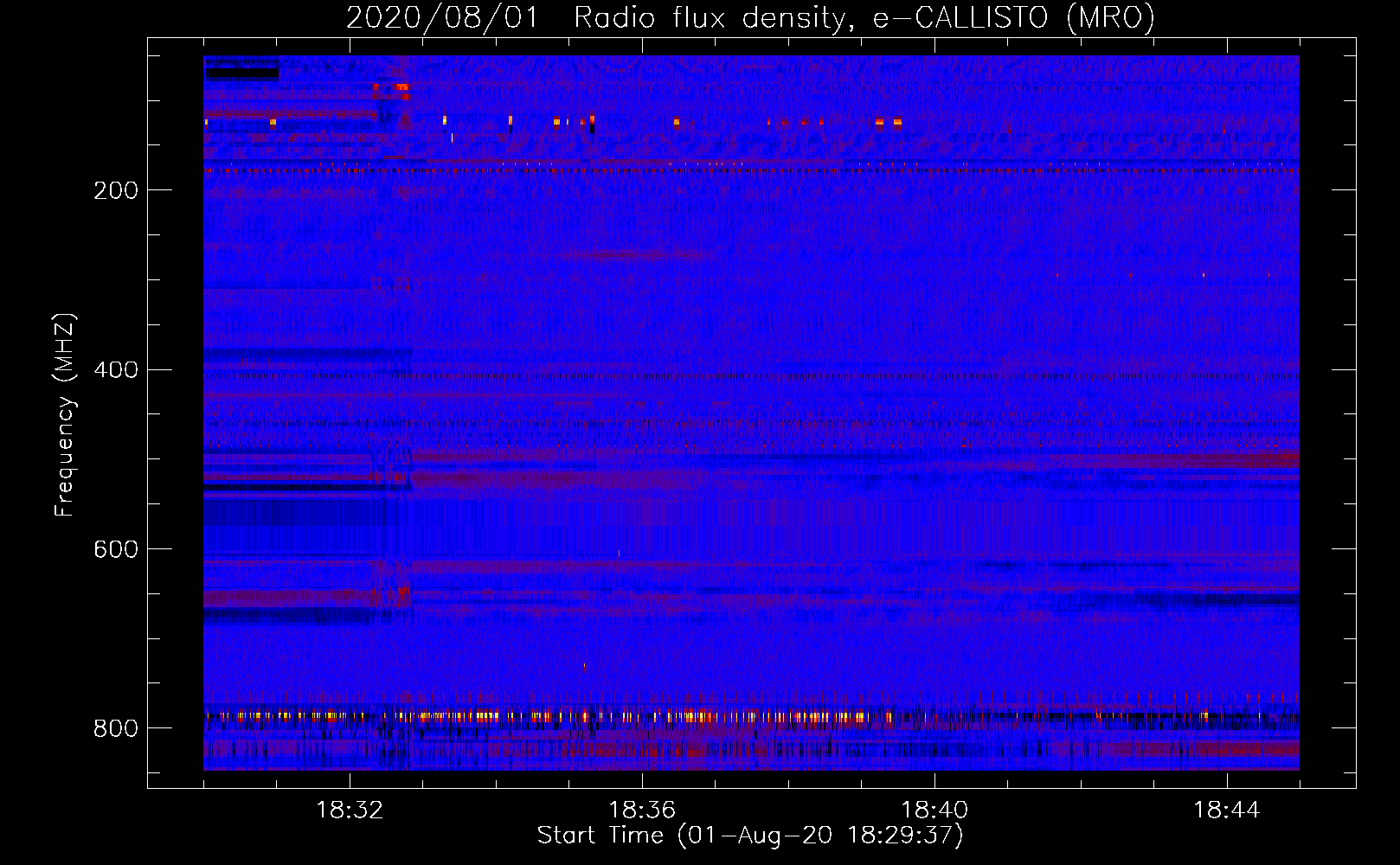
Task: Click the 800 frequency tick label
Action: point(115,728)
